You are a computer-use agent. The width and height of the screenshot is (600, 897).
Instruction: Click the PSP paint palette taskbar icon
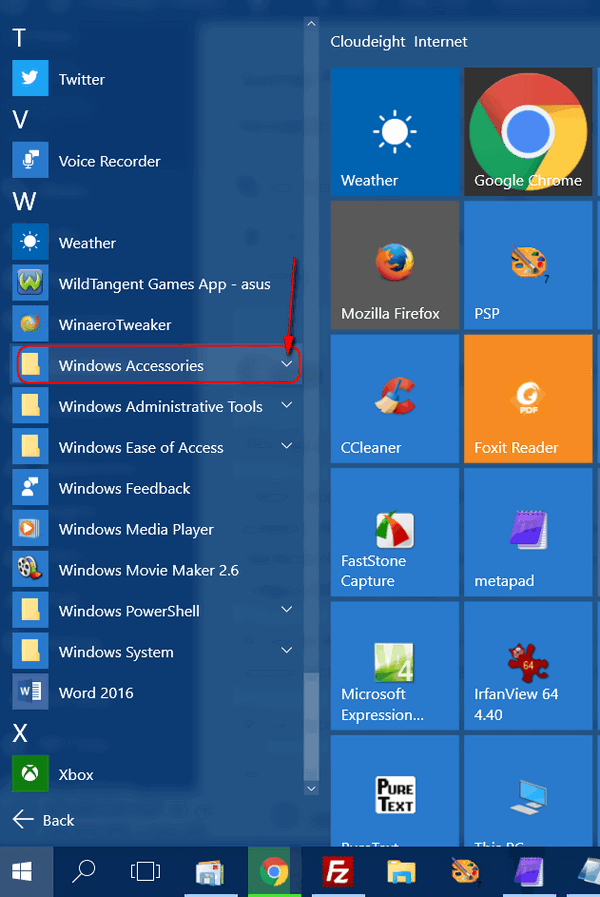point(465,871)
